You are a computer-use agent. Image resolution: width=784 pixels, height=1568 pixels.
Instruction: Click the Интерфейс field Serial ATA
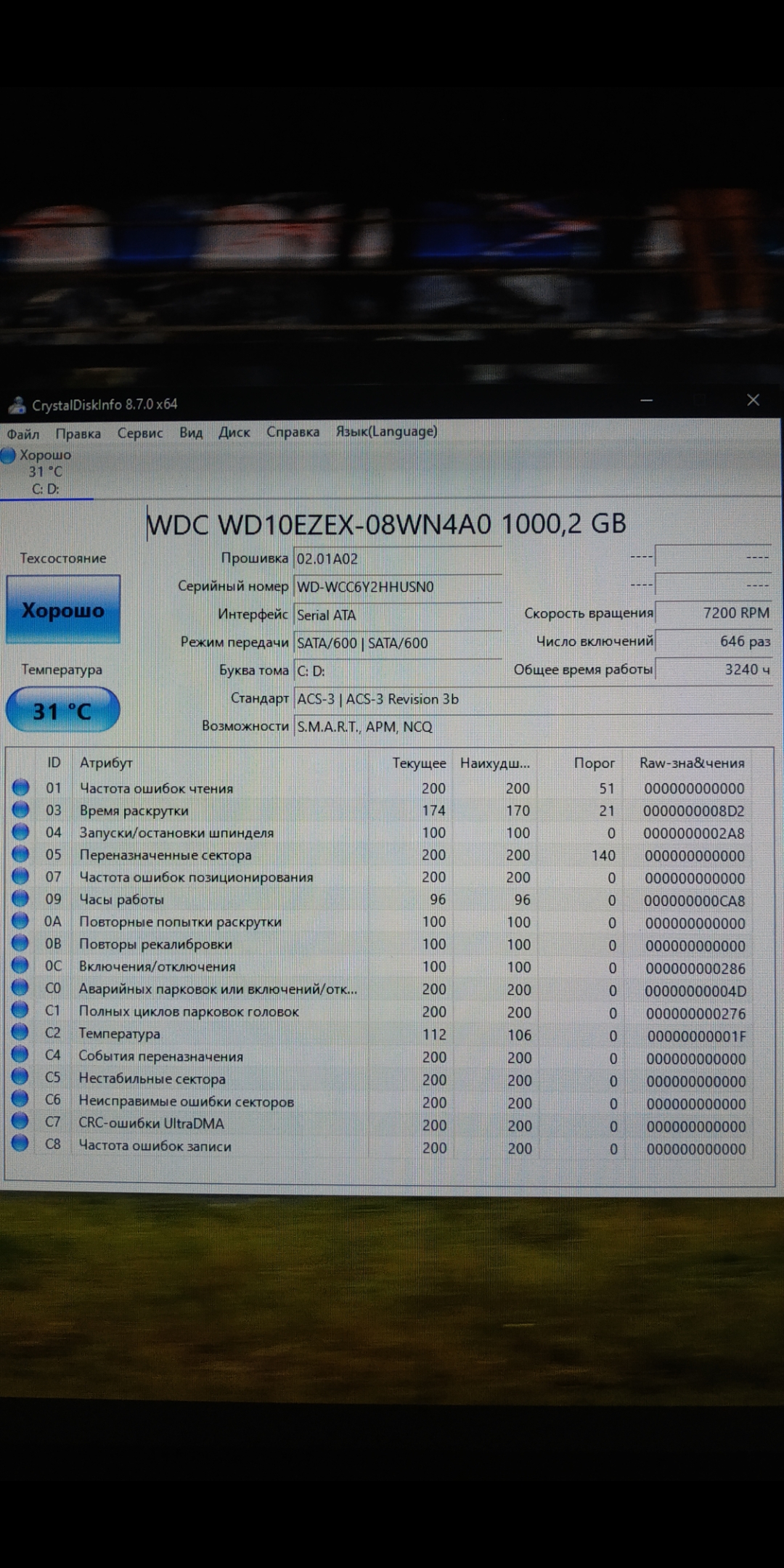coord(398,615)
